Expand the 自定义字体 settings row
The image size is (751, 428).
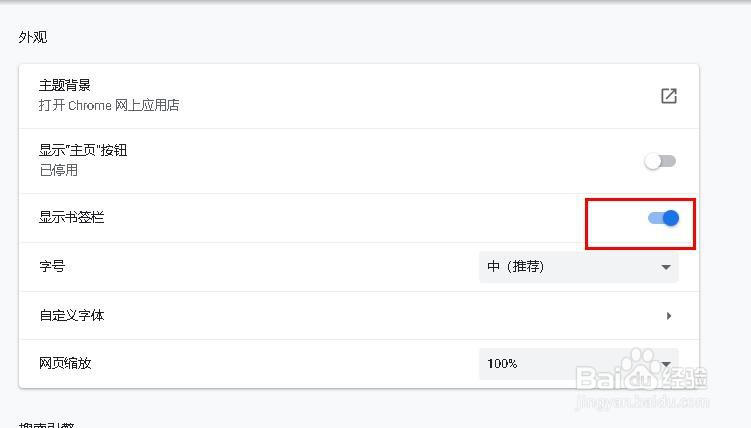(x=359, y=315)
